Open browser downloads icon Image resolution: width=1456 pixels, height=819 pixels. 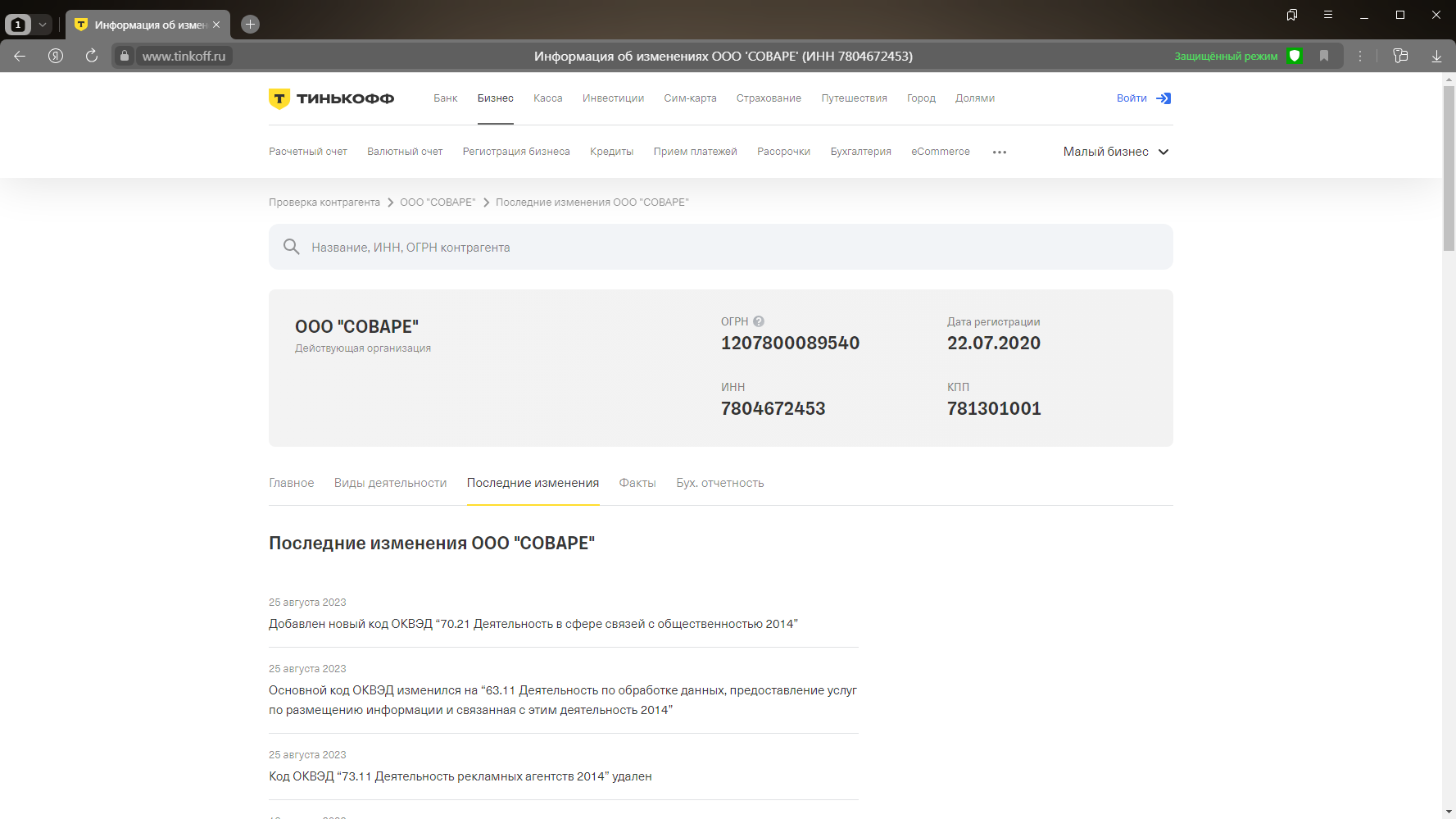1436,56
